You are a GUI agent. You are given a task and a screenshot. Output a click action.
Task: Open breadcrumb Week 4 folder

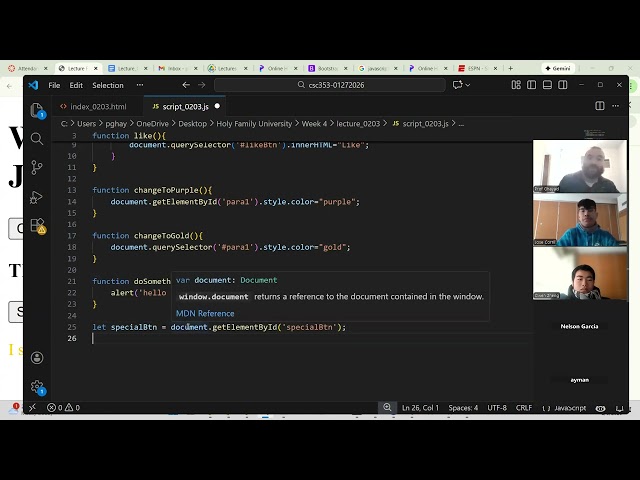(x=314, y=124)
